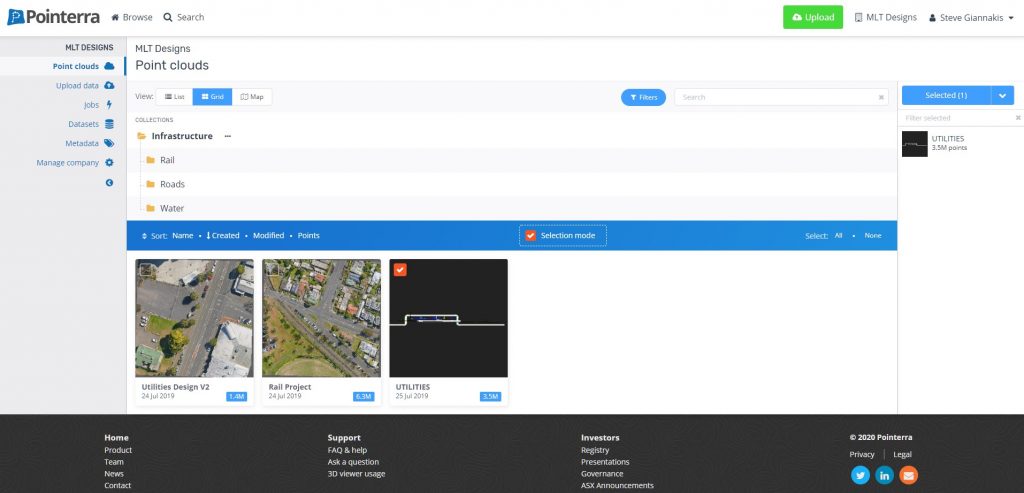
Task: Click the Filters button
Action: pyautogui.click(x=643, y=97)
